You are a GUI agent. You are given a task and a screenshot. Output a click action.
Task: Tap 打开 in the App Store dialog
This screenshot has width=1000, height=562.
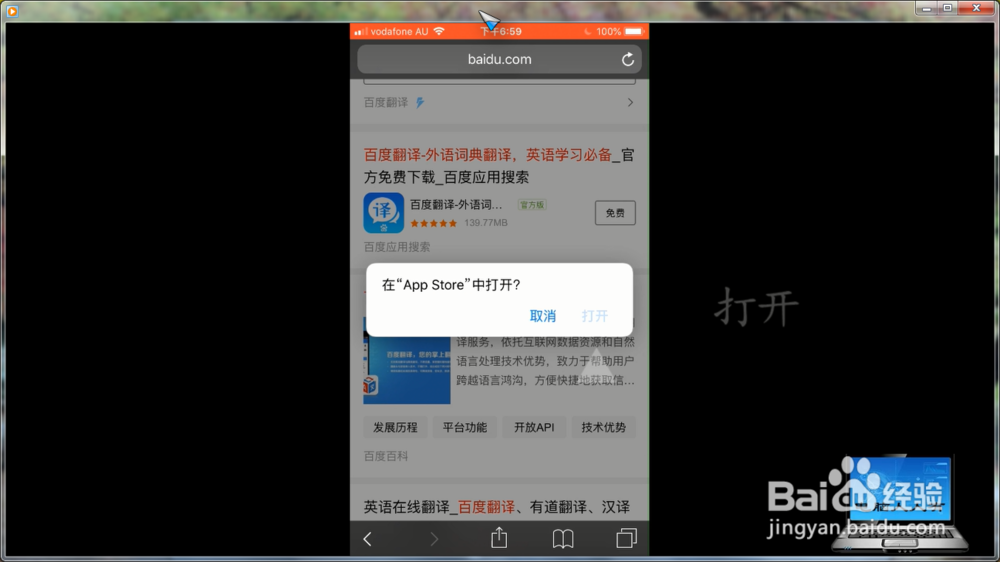pos(594,316)
